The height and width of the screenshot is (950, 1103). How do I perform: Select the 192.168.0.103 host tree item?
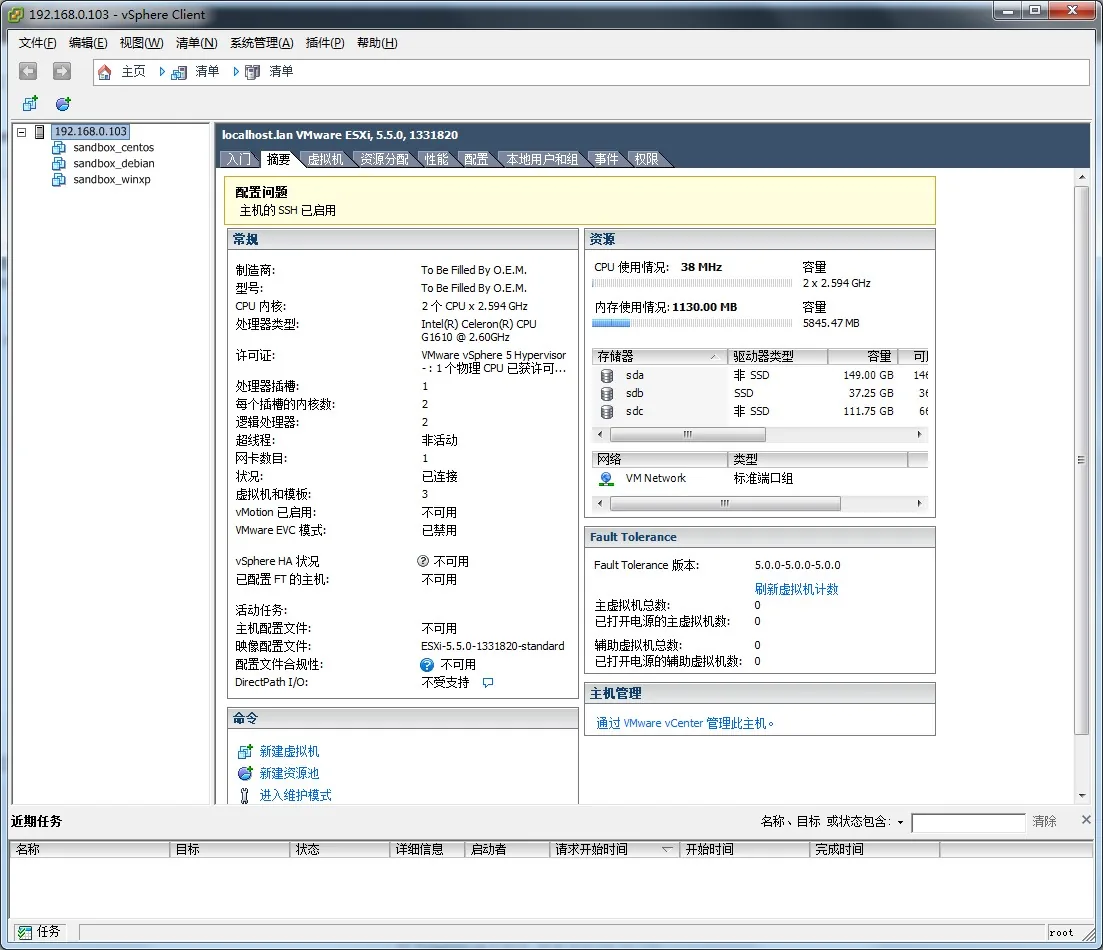[x=91, y=132]
